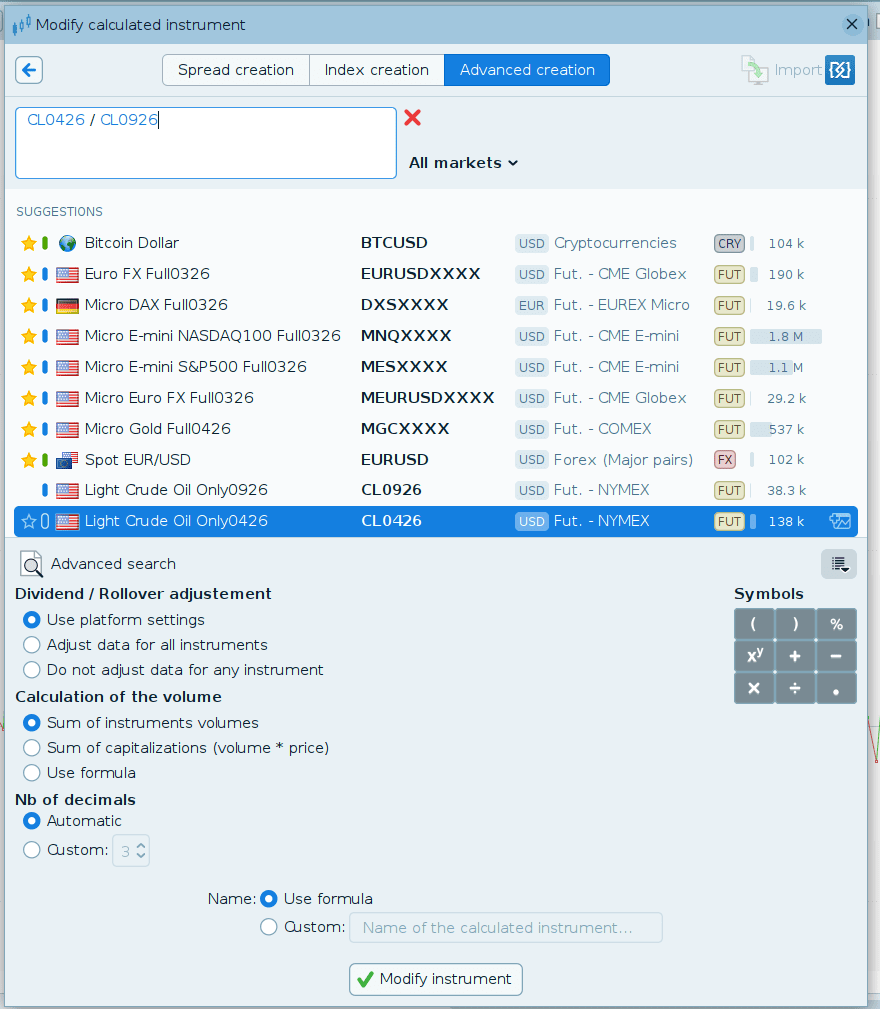
Task: Select Sum of instruments volumes
Action: click(32, 723)
